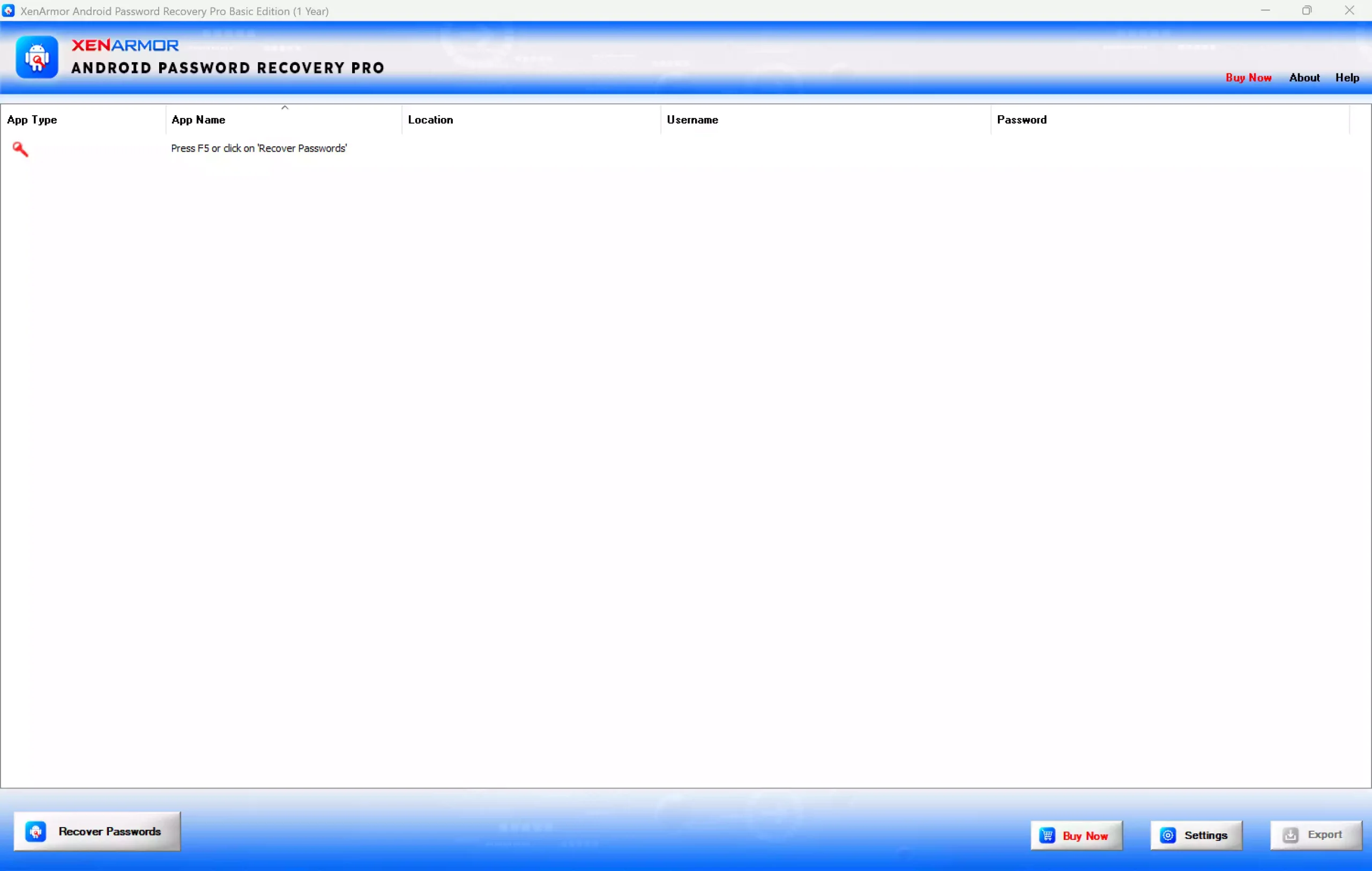1372x871 pixels.
Task: Toggle sort arrow above App Name column
Action: tap(285, 108)
